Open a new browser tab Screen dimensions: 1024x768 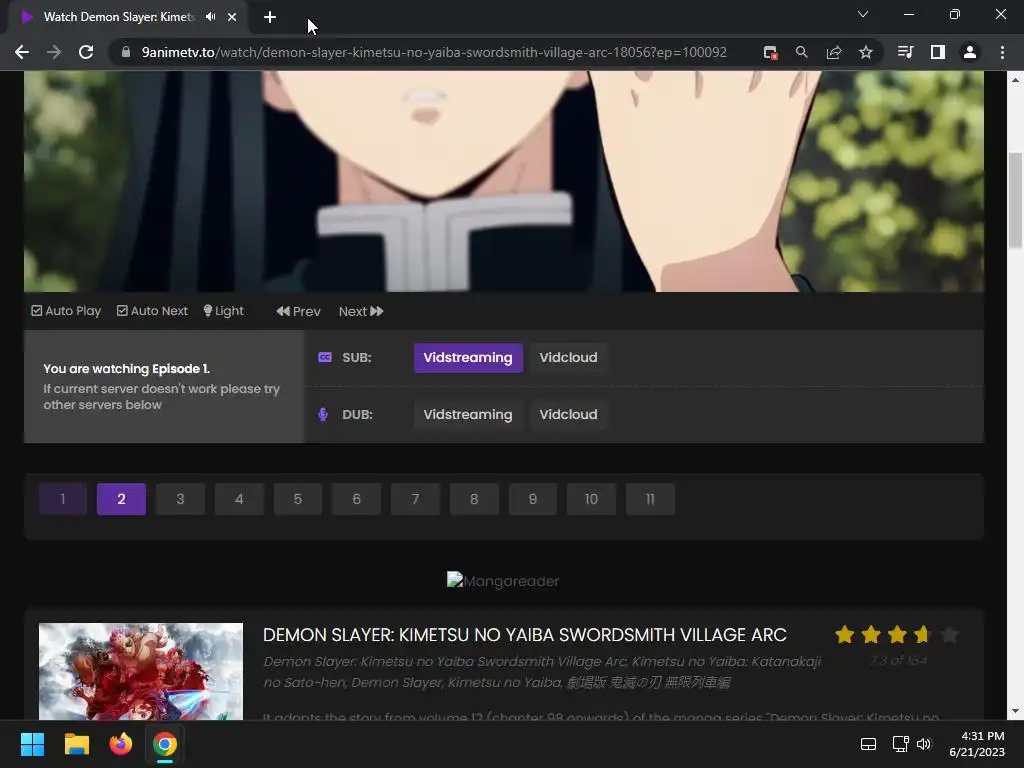(270, 17)
